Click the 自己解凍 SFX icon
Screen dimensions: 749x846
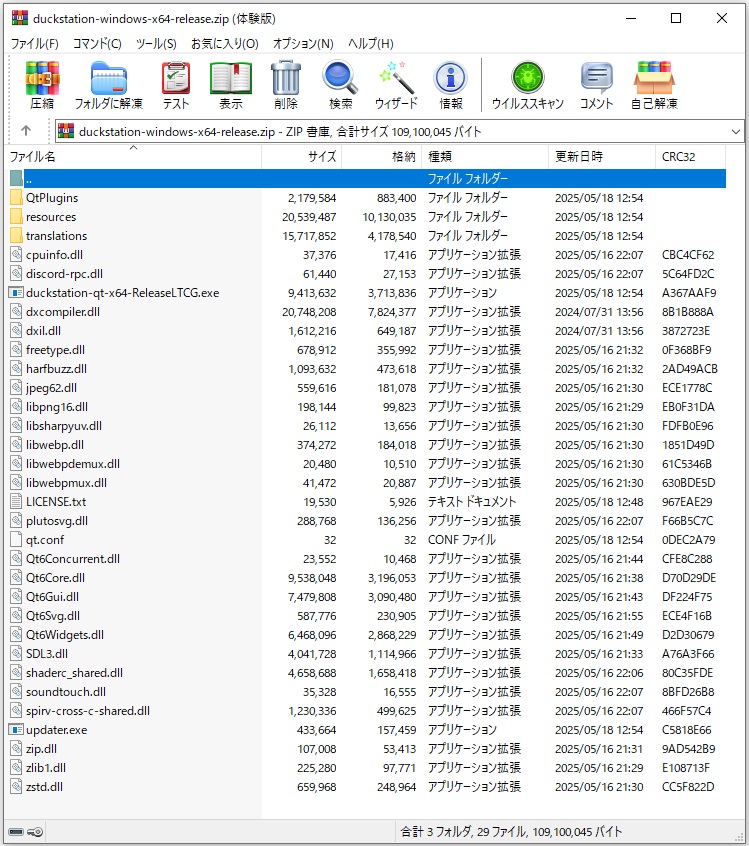coord(654,78)
